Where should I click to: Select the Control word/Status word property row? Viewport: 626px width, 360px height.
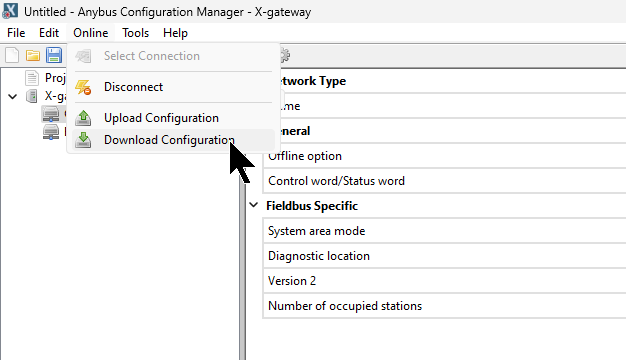[x=444, y=181]
